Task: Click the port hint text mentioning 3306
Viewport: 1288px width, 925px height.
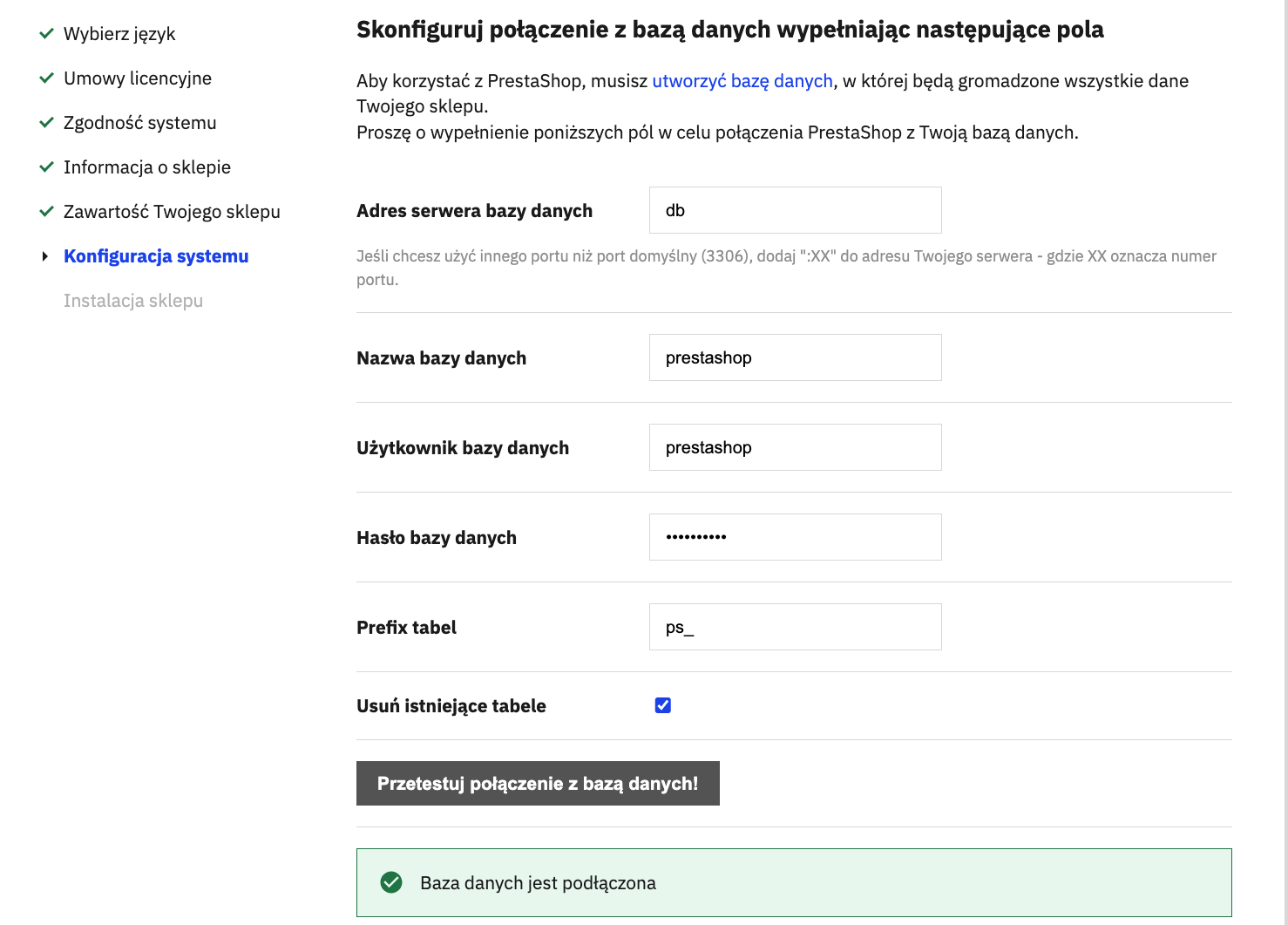Action: click(x=786, y=268)
